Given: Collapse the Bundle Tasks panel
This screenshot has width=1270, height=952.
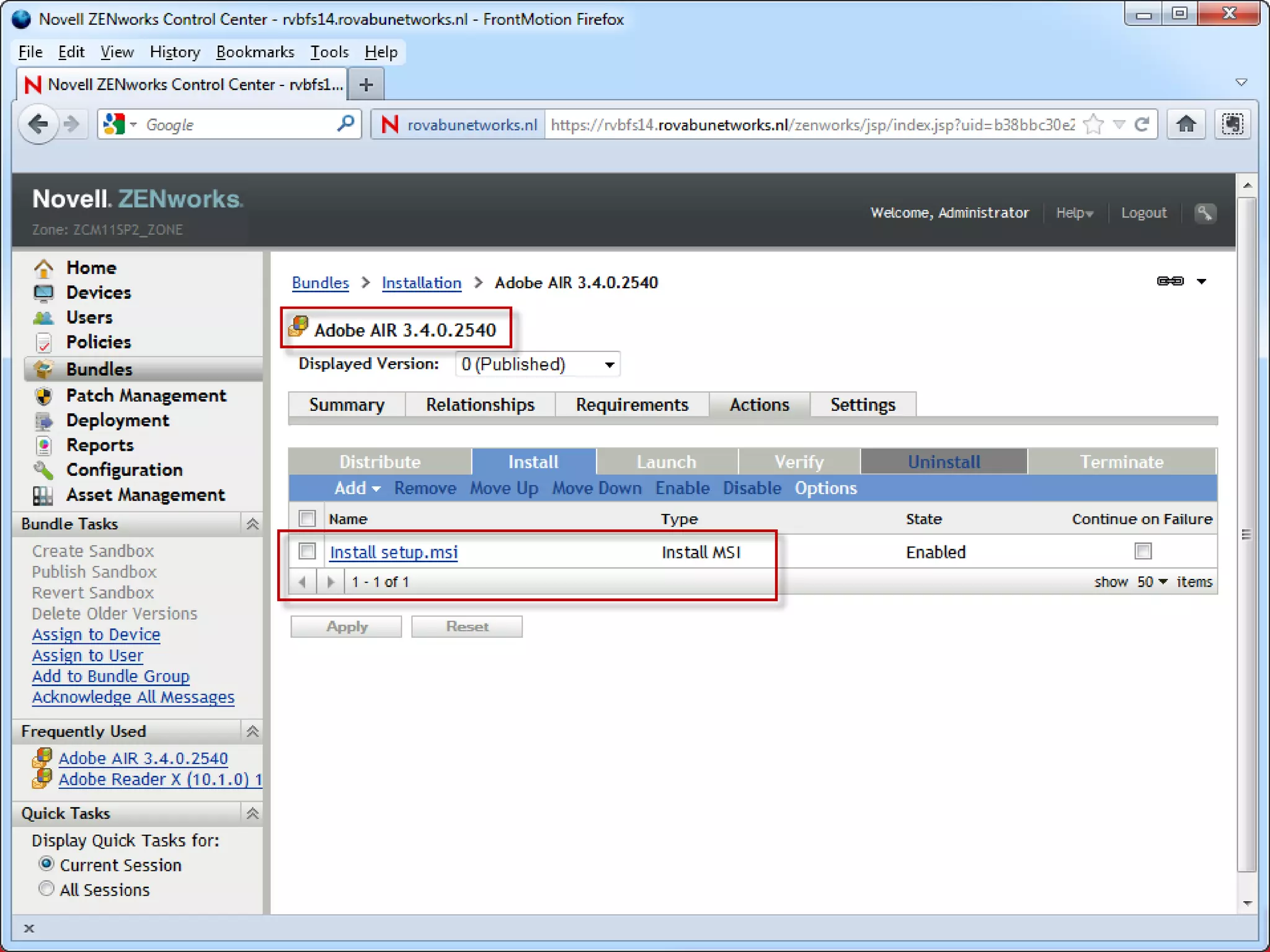Looking at the screenshot, I should [x=252, y=524].
